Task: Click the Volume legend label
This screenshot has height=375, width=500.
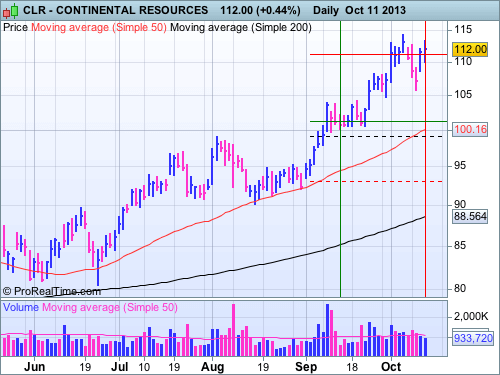Action: click(x=21, y=307)
